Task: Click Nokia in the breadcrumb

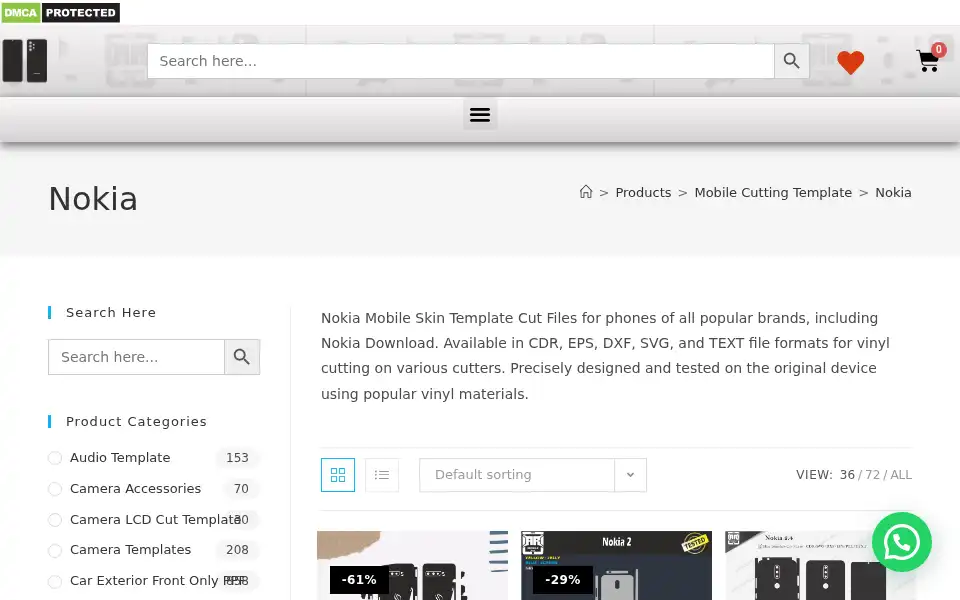Action: point(893,192)
